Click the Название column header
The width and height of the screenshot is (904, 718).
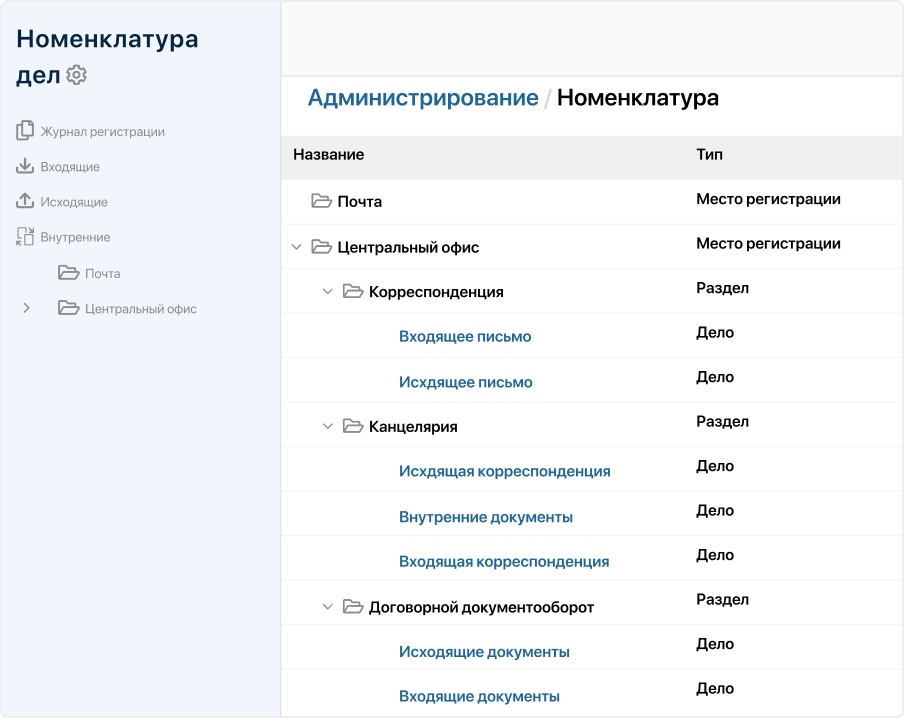[x=322, y=155]
